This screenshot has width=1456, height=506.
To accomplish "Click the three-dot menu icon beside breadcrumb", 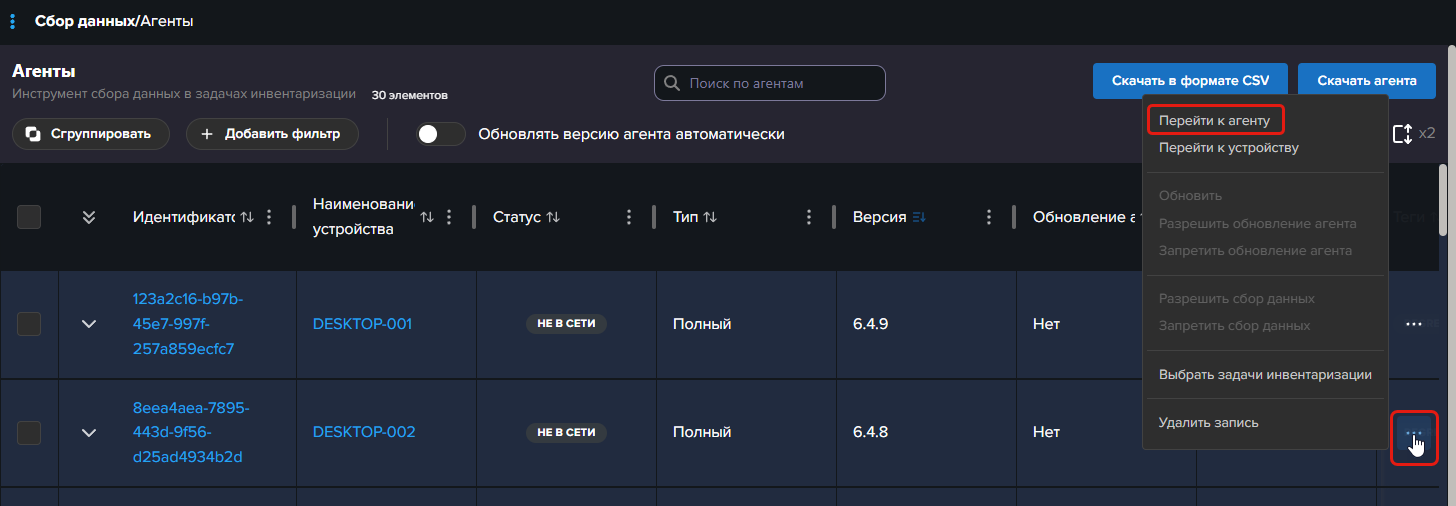I will (x=12, y=21).
